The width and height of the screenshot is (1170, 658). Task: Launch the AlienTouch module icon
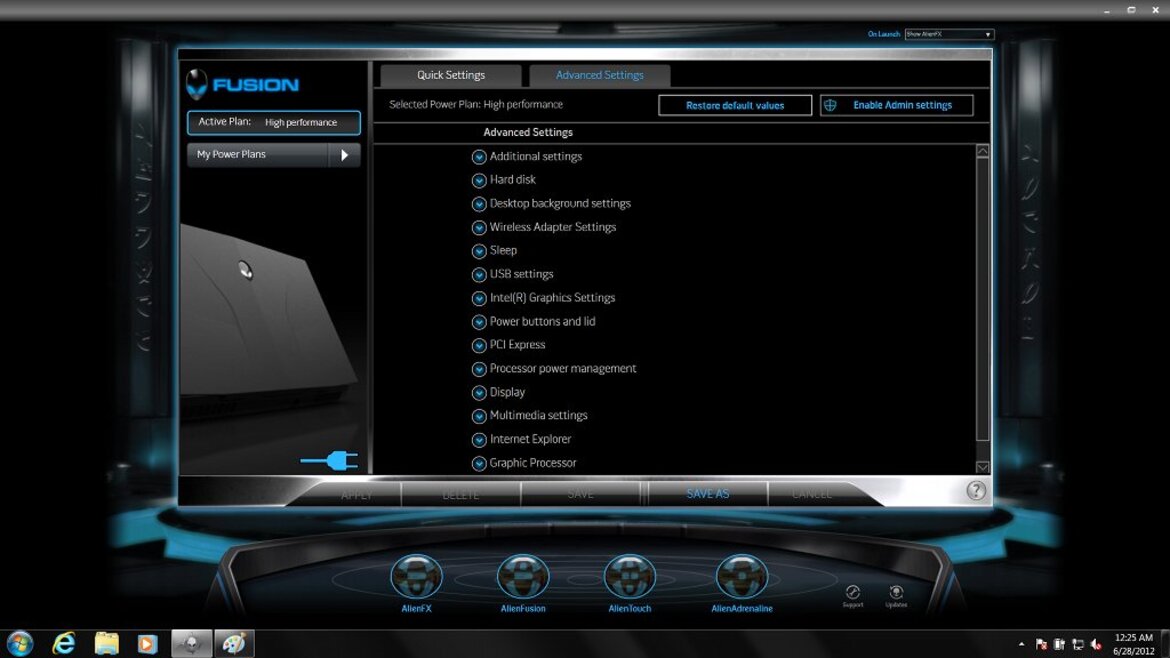pos(630,577)
